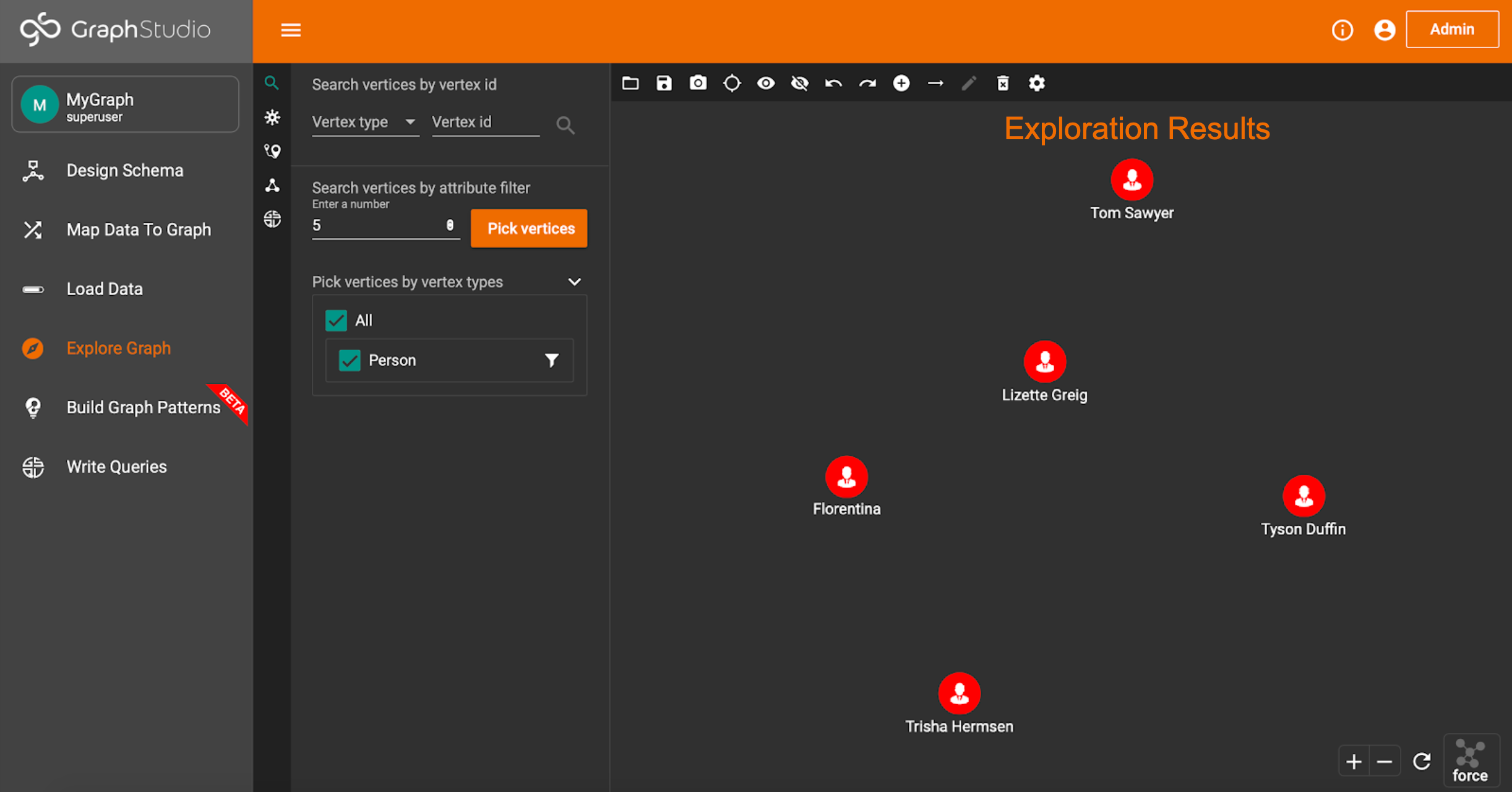Select the add edge arrow tool
Image resolution: width=1512 pixels, height=792 pixels.
[935, 83]
